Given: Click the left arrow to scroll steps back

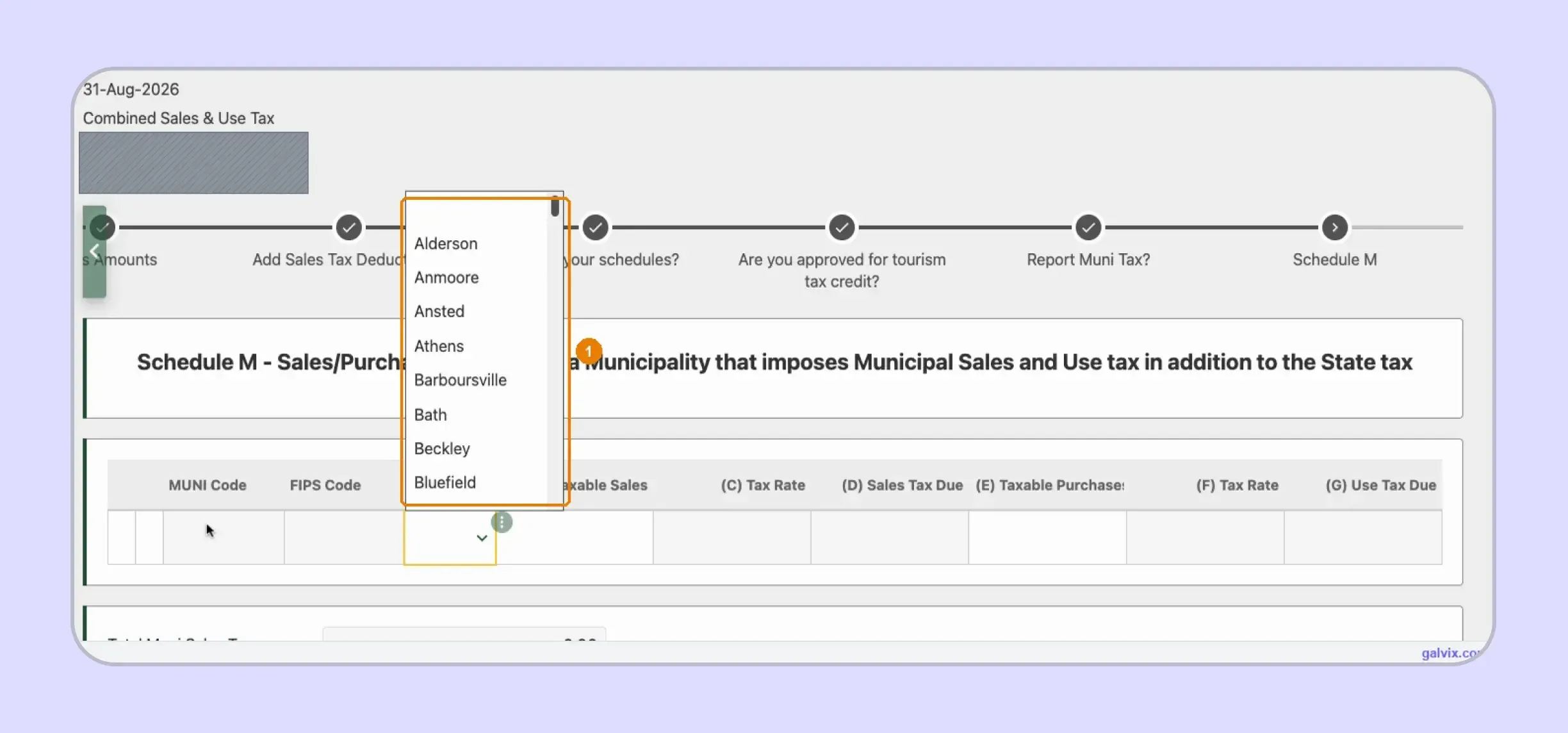Looking at the screenshot, I should click(94, 251).
